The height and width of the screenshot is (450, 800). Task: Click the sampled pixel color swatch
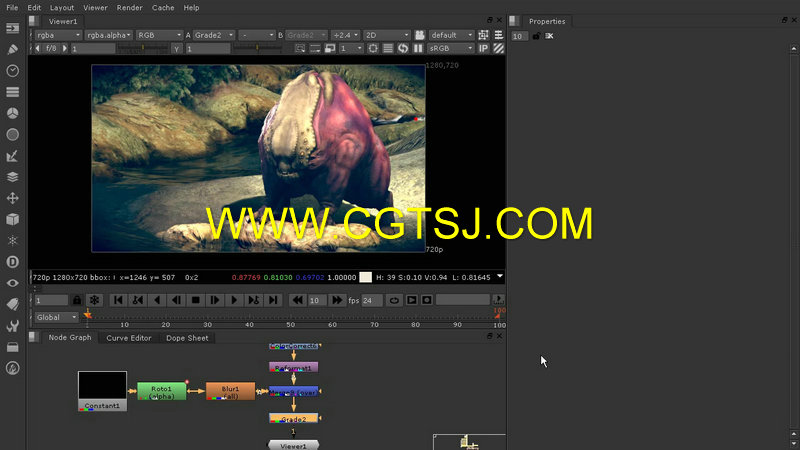click(365, 277)
